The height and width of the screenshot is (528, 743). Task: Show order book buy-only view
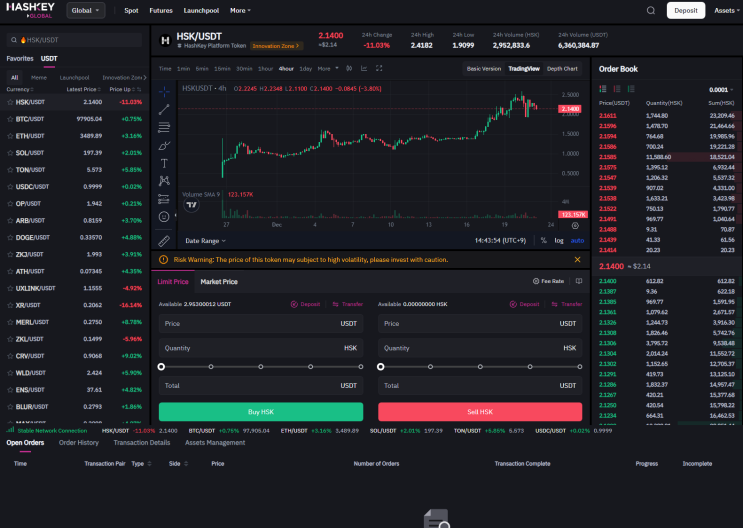[x=631, y=89]
